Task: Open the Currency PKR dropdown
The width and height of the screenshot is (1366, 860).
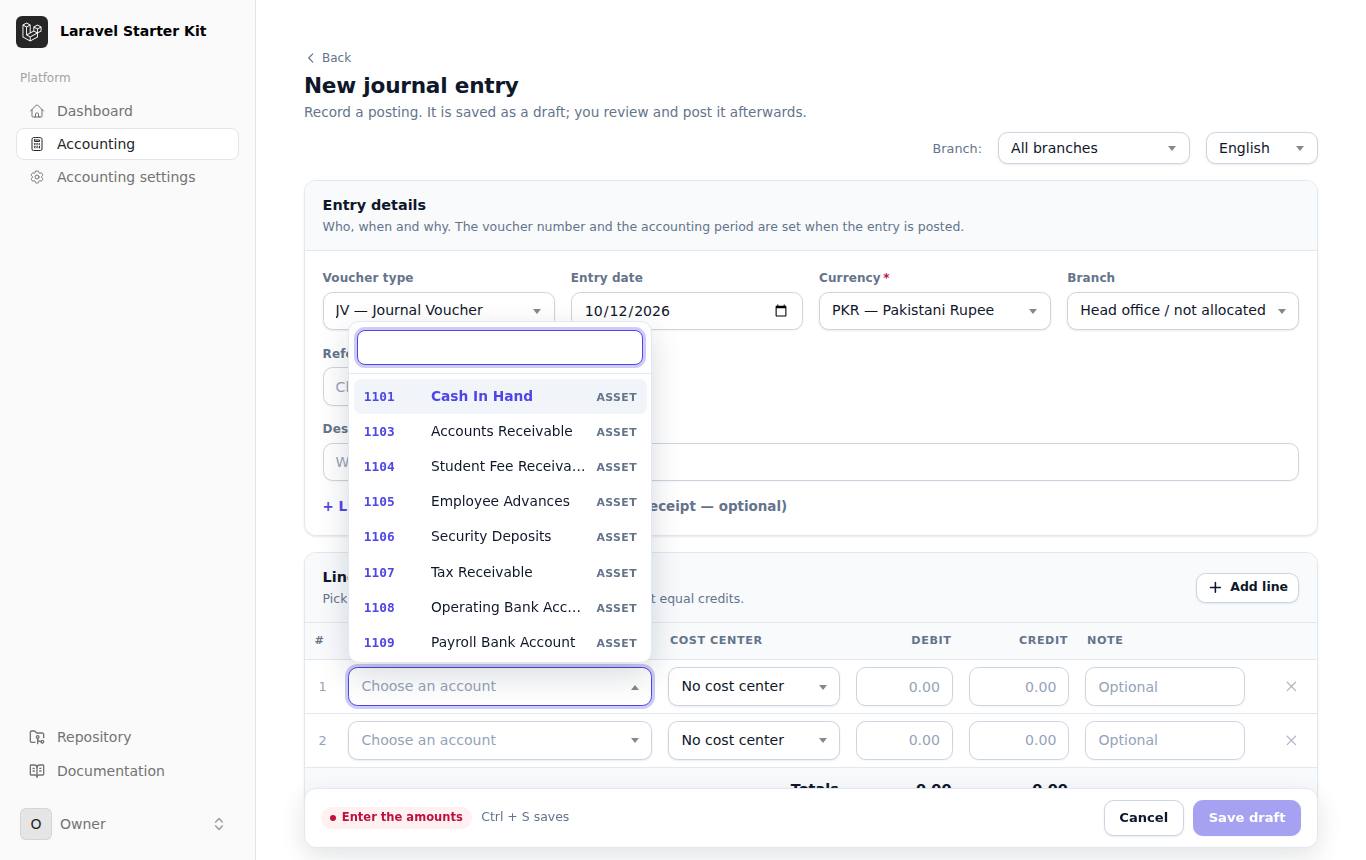Action: point(935,310)
